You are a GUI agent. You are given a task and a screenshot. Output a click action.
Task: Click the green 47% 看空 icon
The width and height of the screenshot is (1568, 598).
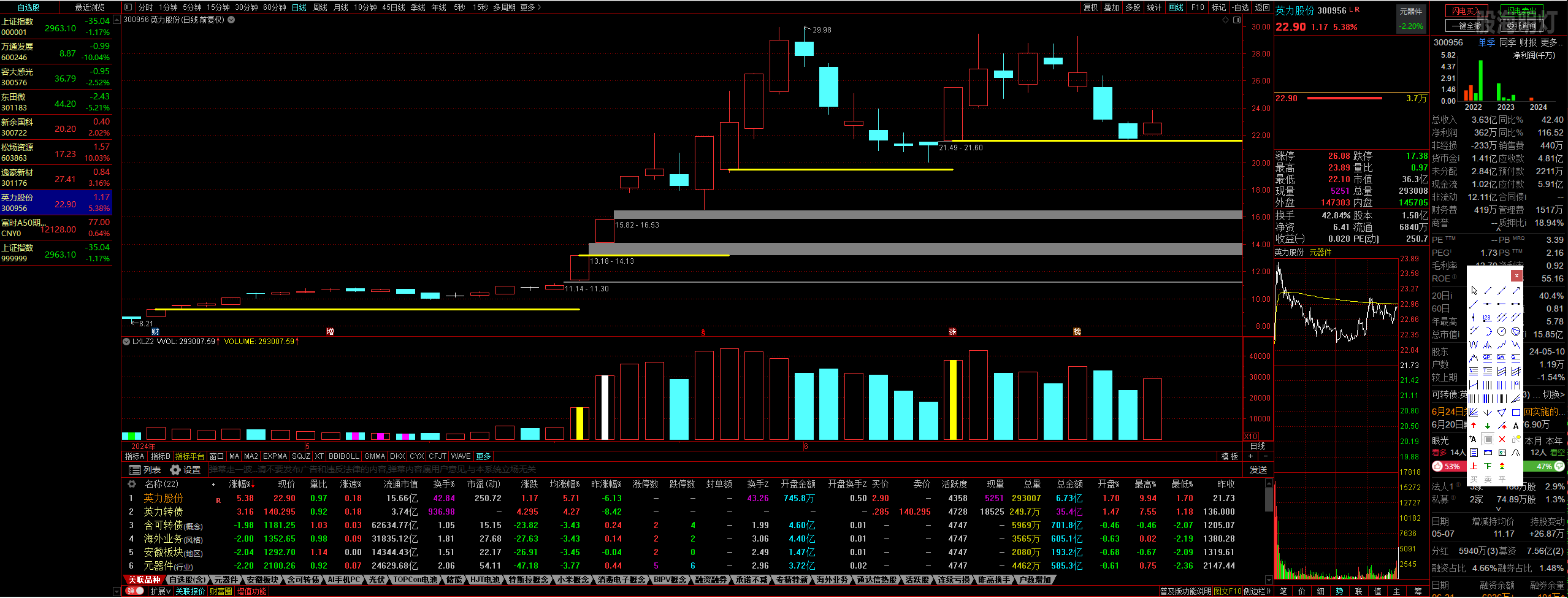(1559, 466)
